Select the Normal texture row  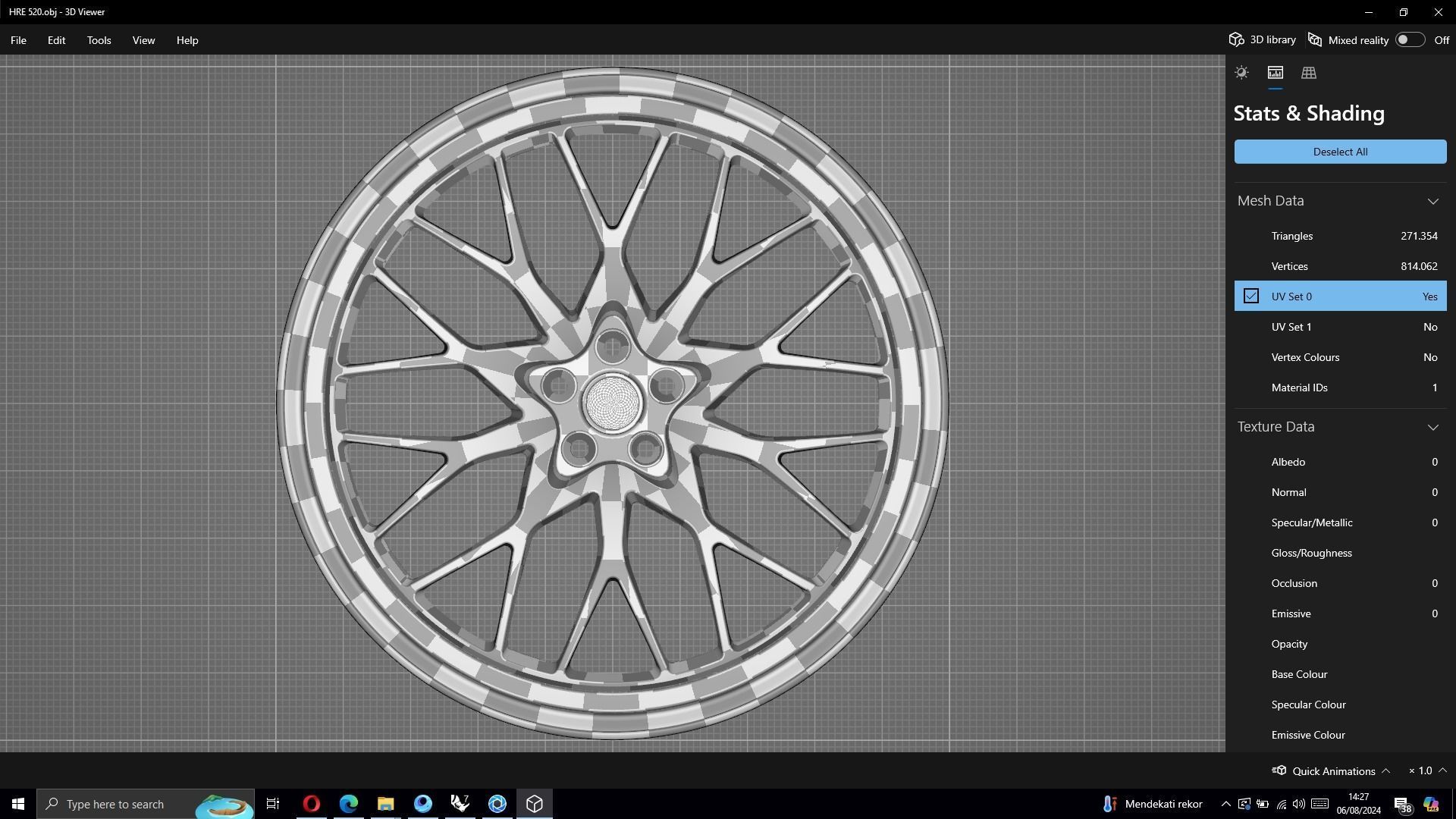click(x=1340, y=492)
